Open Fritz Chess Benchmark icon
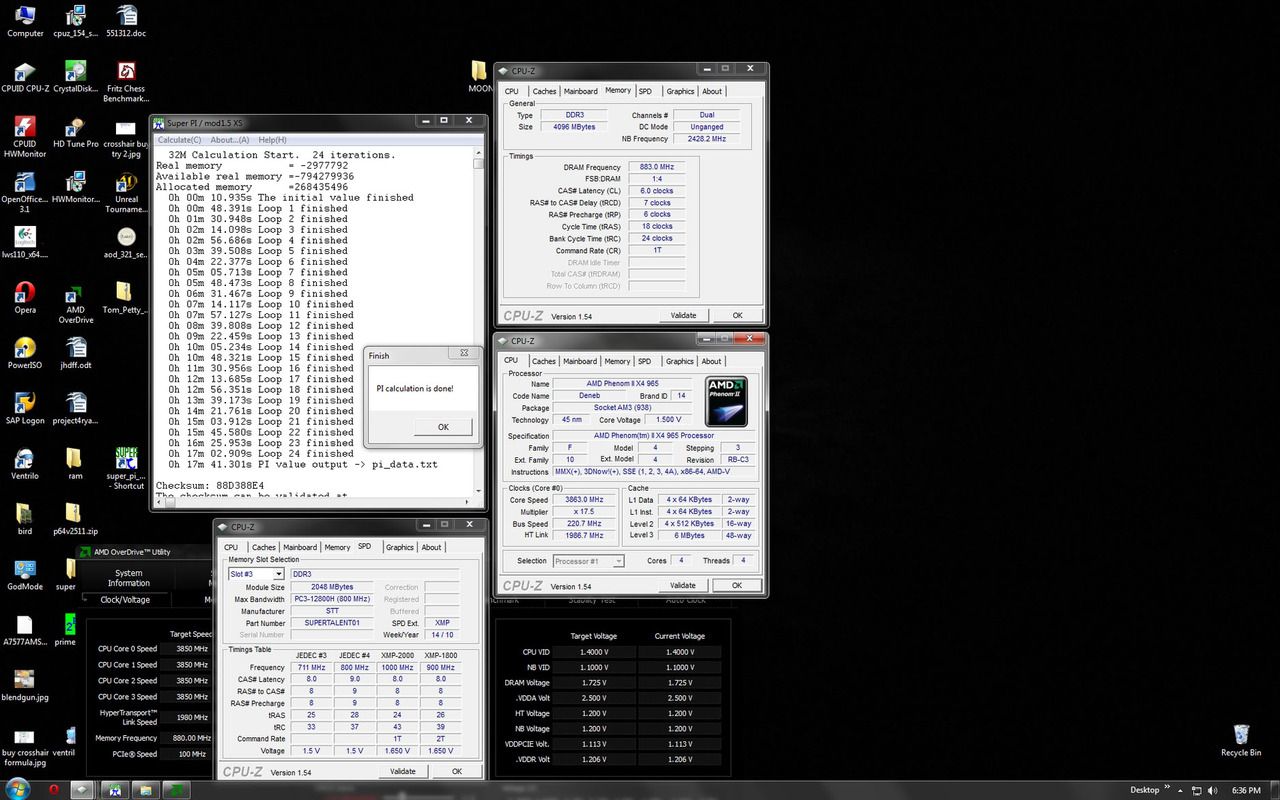The image size is (1280, 800). 126,82
